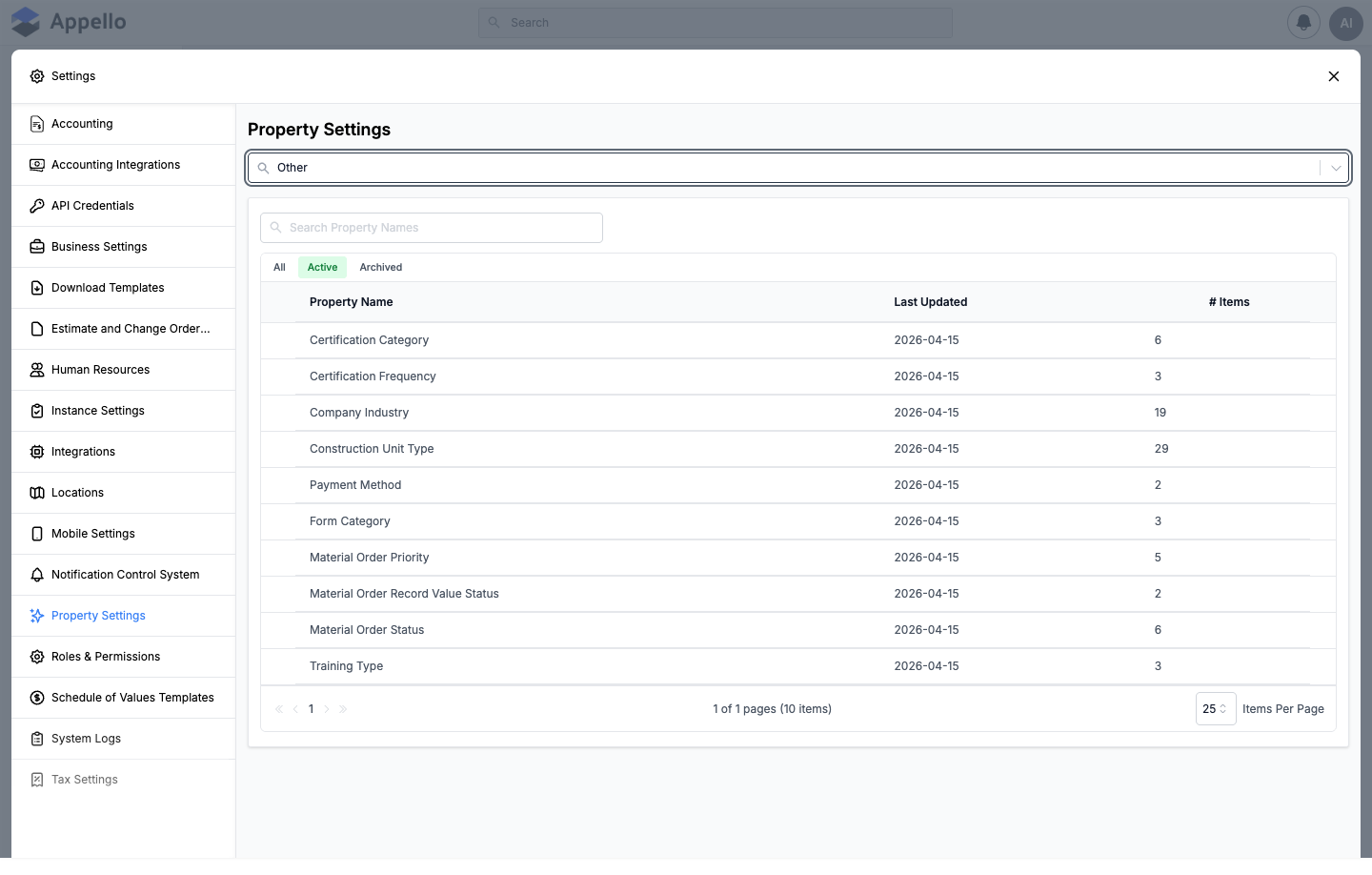1372x875 pixels.
Task: Open the items per page selector
Action: click(1216, 709)
